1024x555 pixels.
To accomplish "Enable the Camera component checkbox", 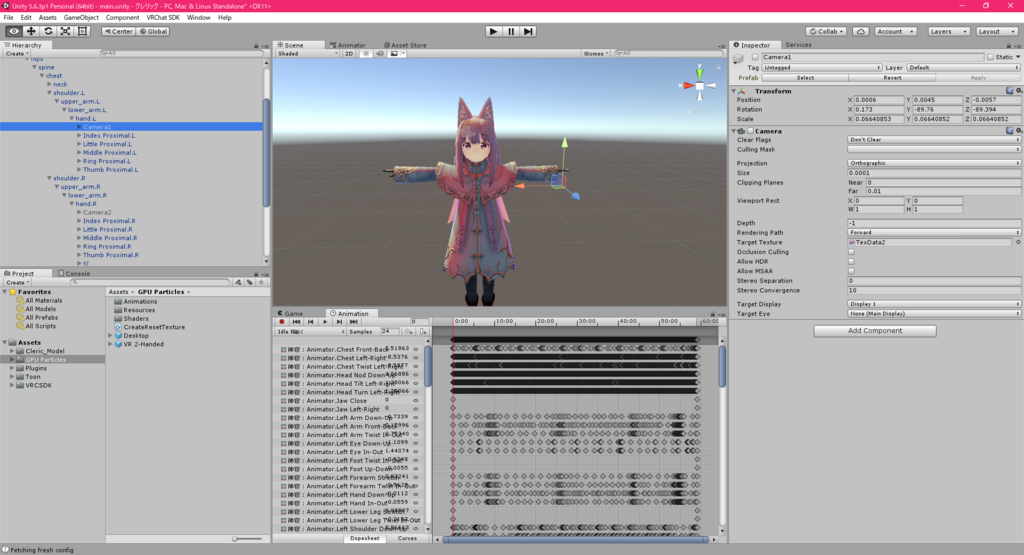I will point(750,131).
